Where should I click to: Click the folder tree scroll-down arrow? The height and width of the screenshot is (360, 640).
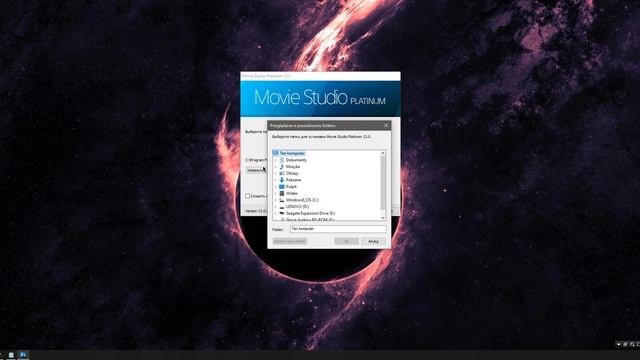pyautogui.click(x=383, y=218)
